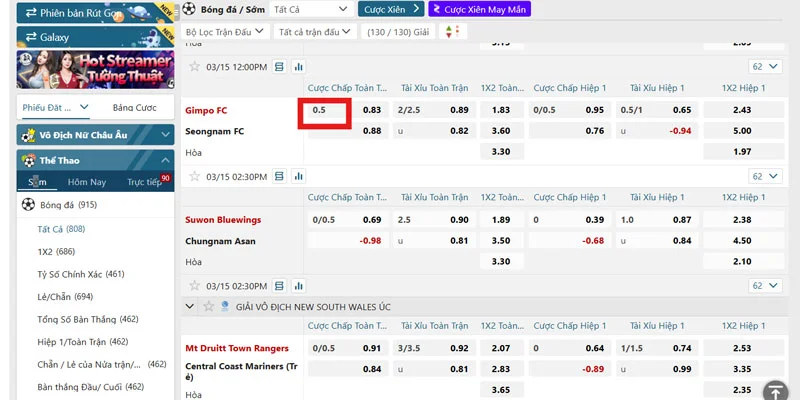Click the Cược Xiên button
This screenshot has width=800, height=400.
391,9
